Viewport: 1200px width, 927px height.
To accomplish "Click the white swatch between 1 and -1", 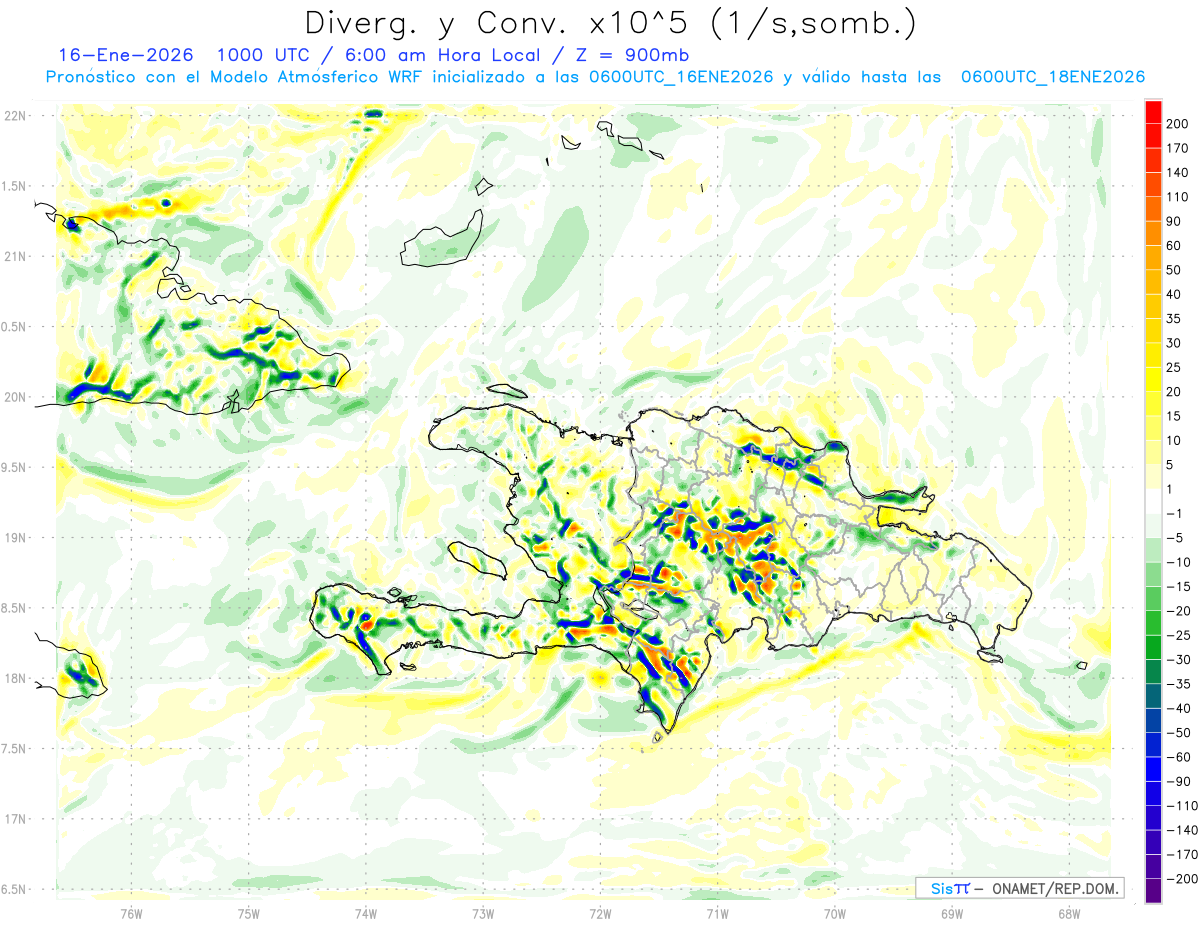I will coord(1153,502).
